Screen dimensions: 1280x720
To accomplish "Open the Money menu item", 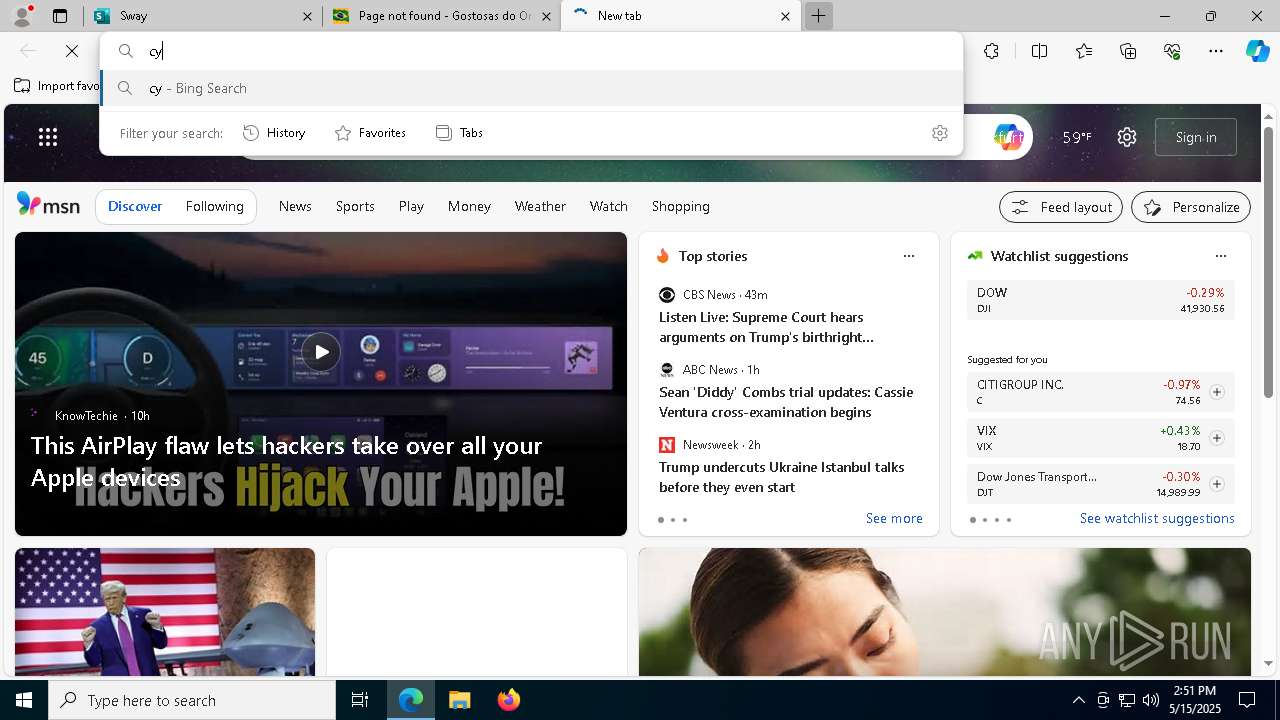I will tap(469, 206).
